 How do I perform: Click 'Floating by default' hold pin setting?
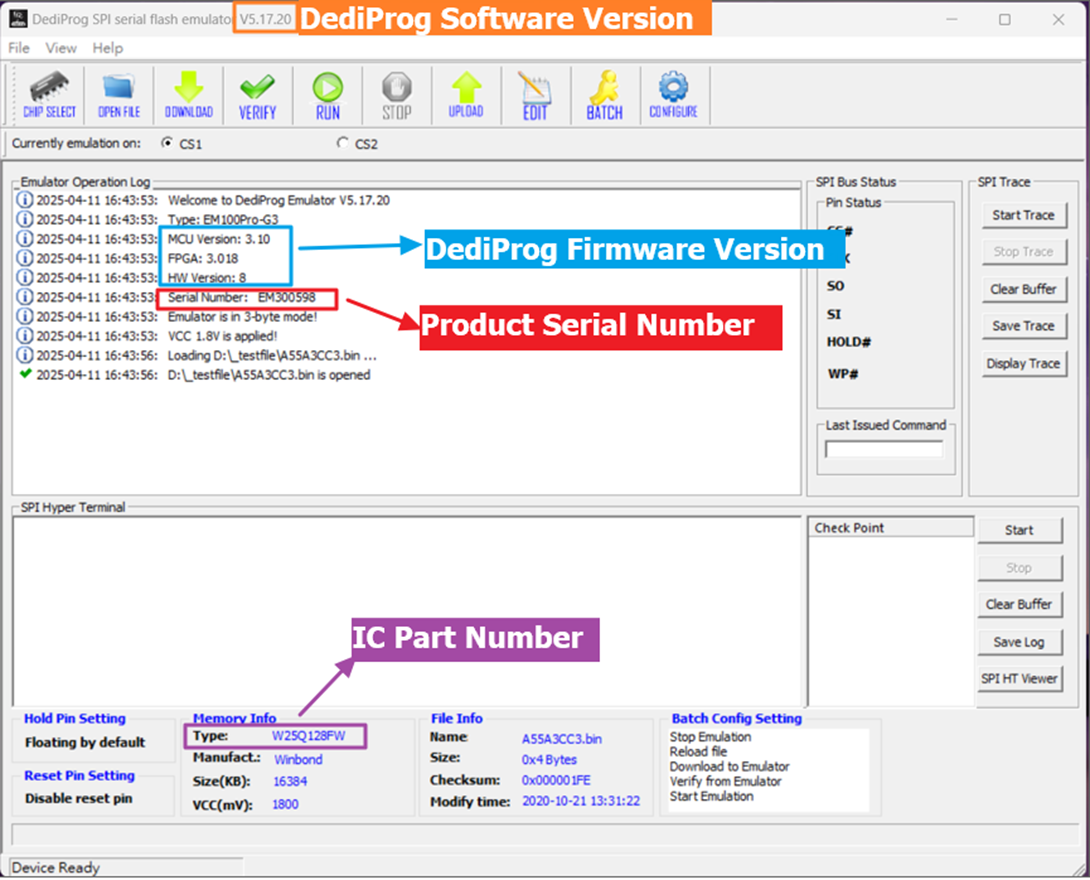pyautogui.click(x=85, y=743)
